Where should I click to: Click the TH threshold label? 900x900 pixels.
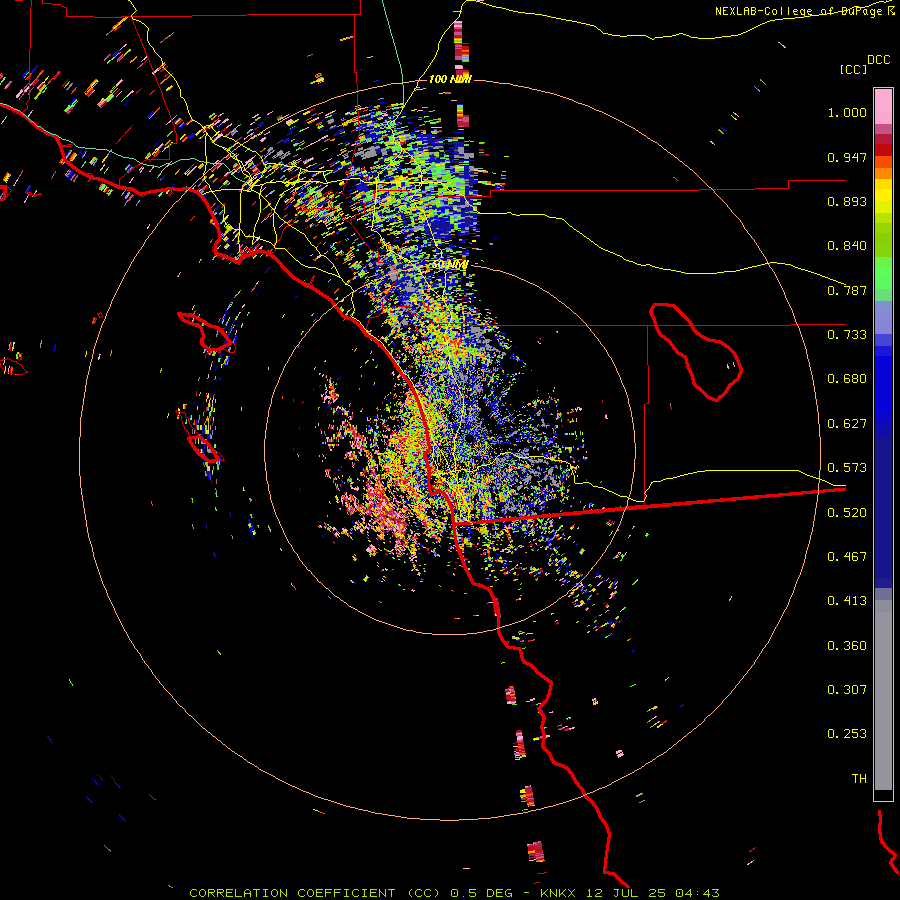point(859,779)
